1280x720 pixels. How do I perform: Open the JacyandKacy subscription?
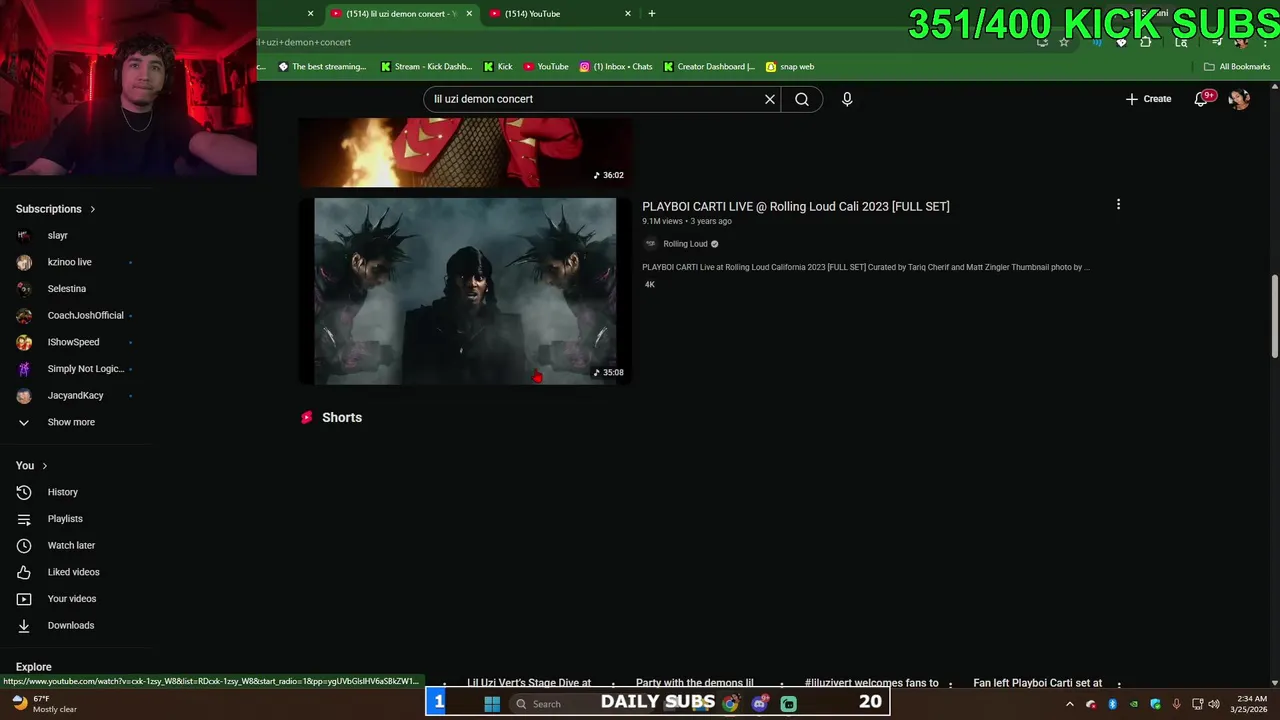[76, 395]
